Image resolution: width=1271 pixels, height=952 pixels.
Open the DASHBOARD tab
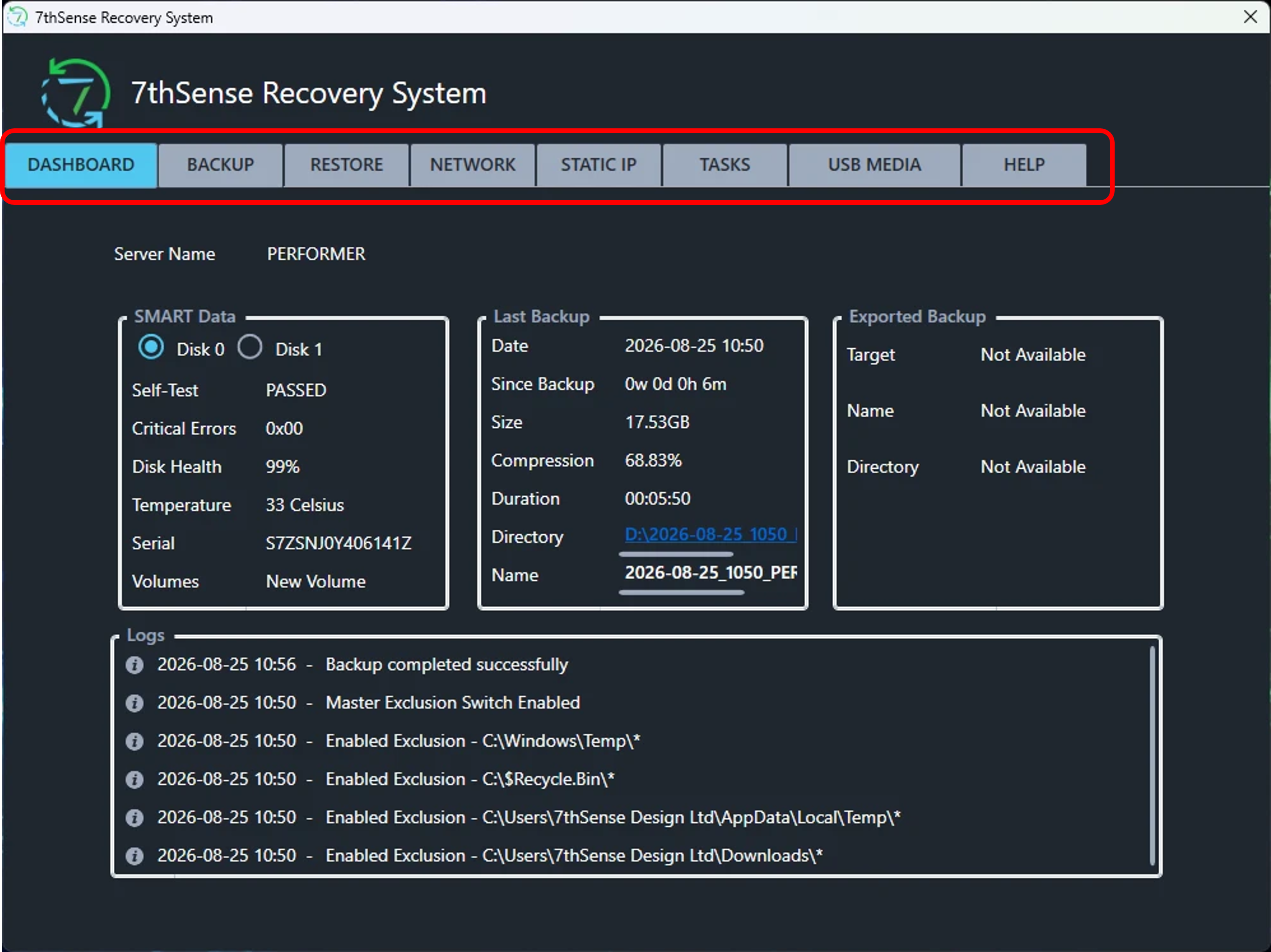click(x=80, y=165)
